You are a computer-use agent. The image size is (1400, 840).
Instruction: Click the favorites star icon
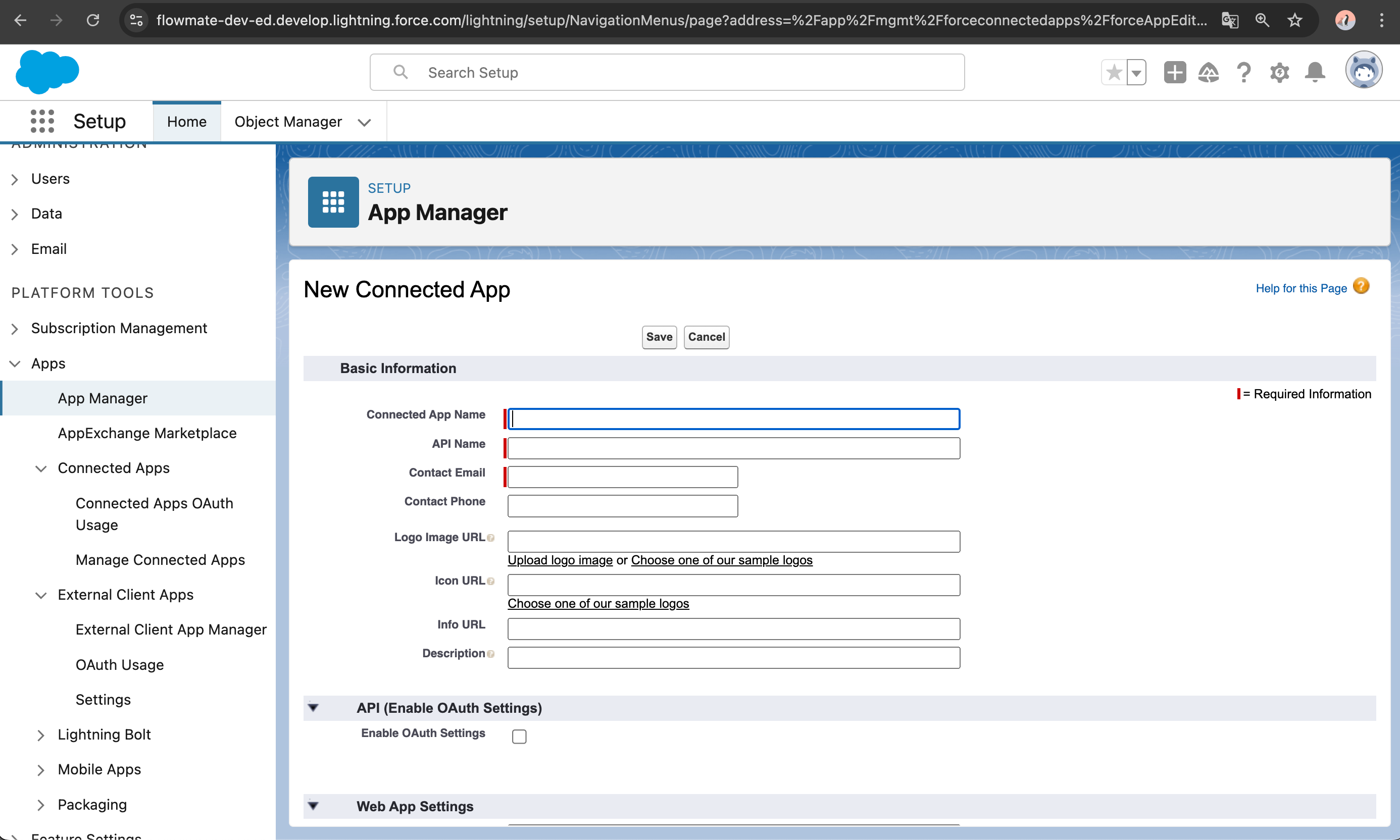point(1114,73)
